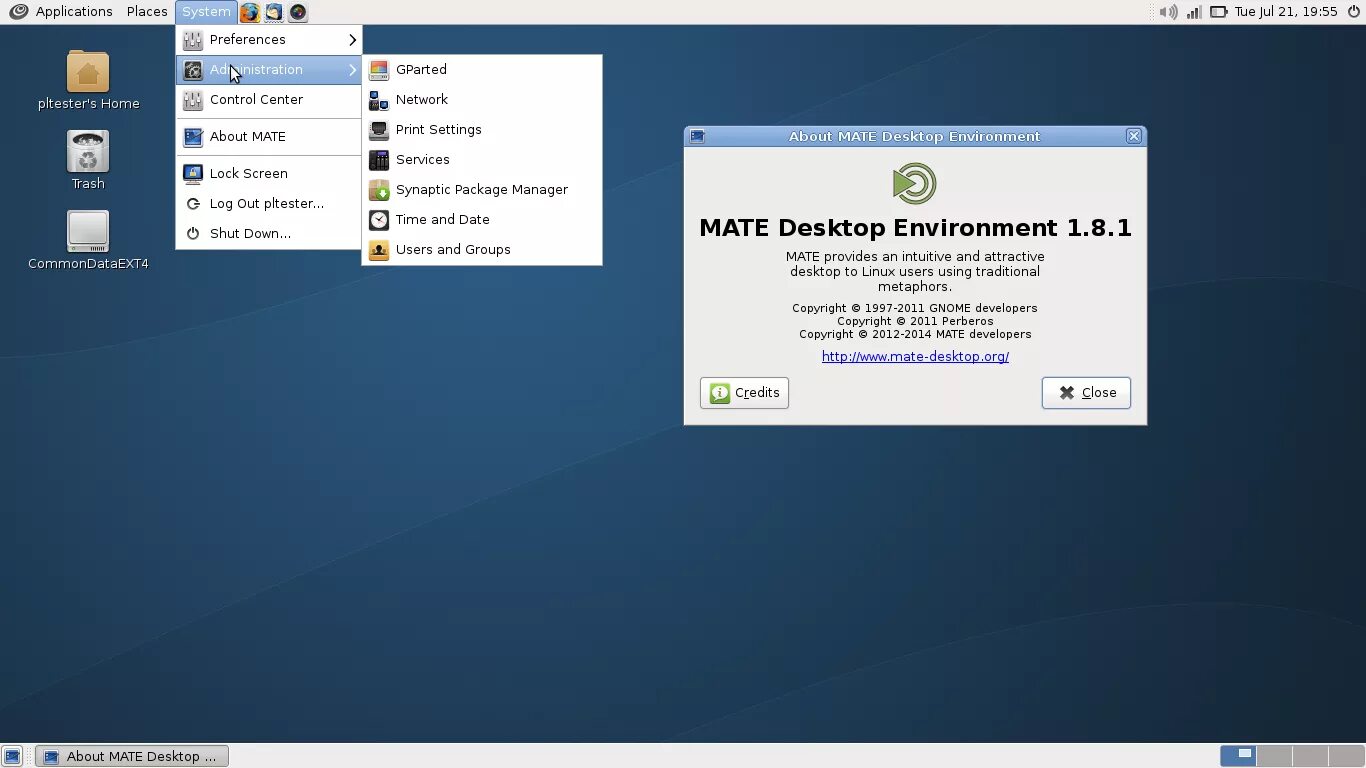Click the window menu icon in About dialog titlebar
Viewport: 1366px width, 768px height.
coord(698,136)
